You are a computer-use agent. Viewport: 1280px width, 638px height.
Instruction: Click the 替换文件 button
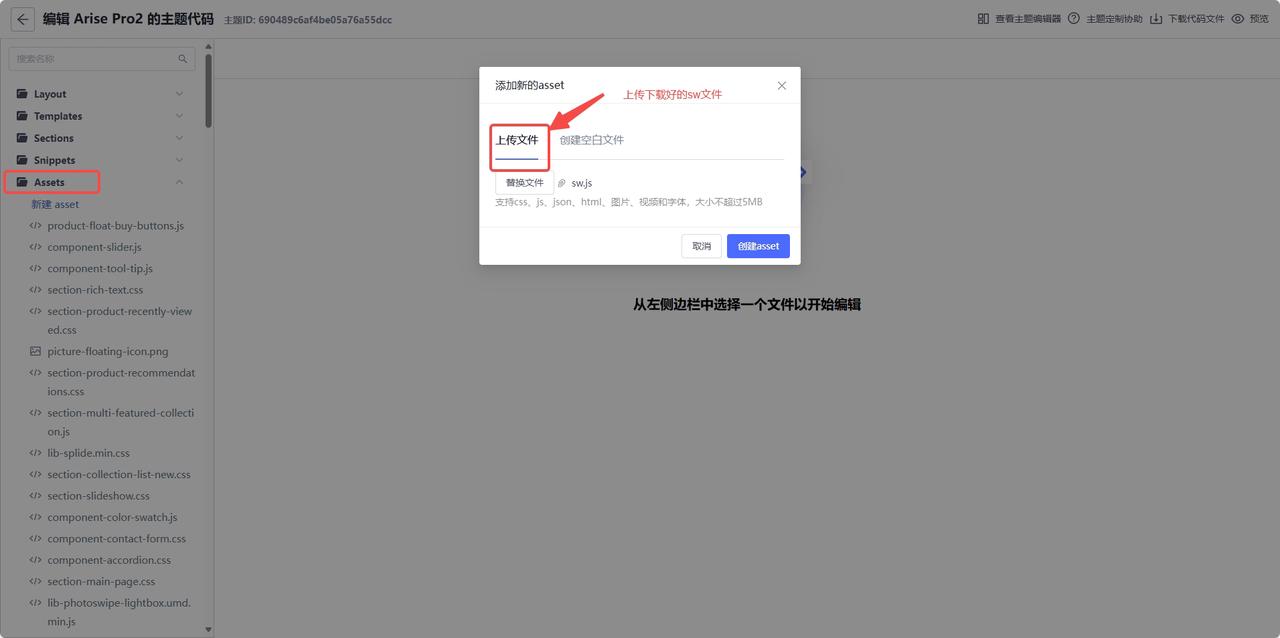[524, 183]
